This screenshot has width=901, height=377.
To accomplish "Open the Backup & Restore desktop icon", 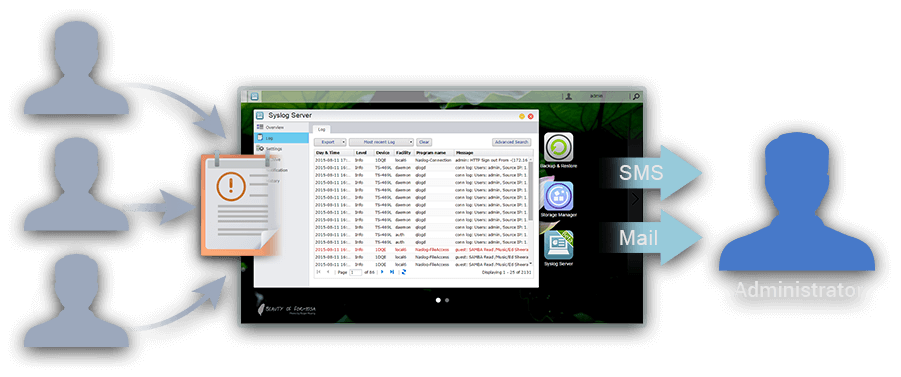I will pyautogui.click(x=559, y=151).
